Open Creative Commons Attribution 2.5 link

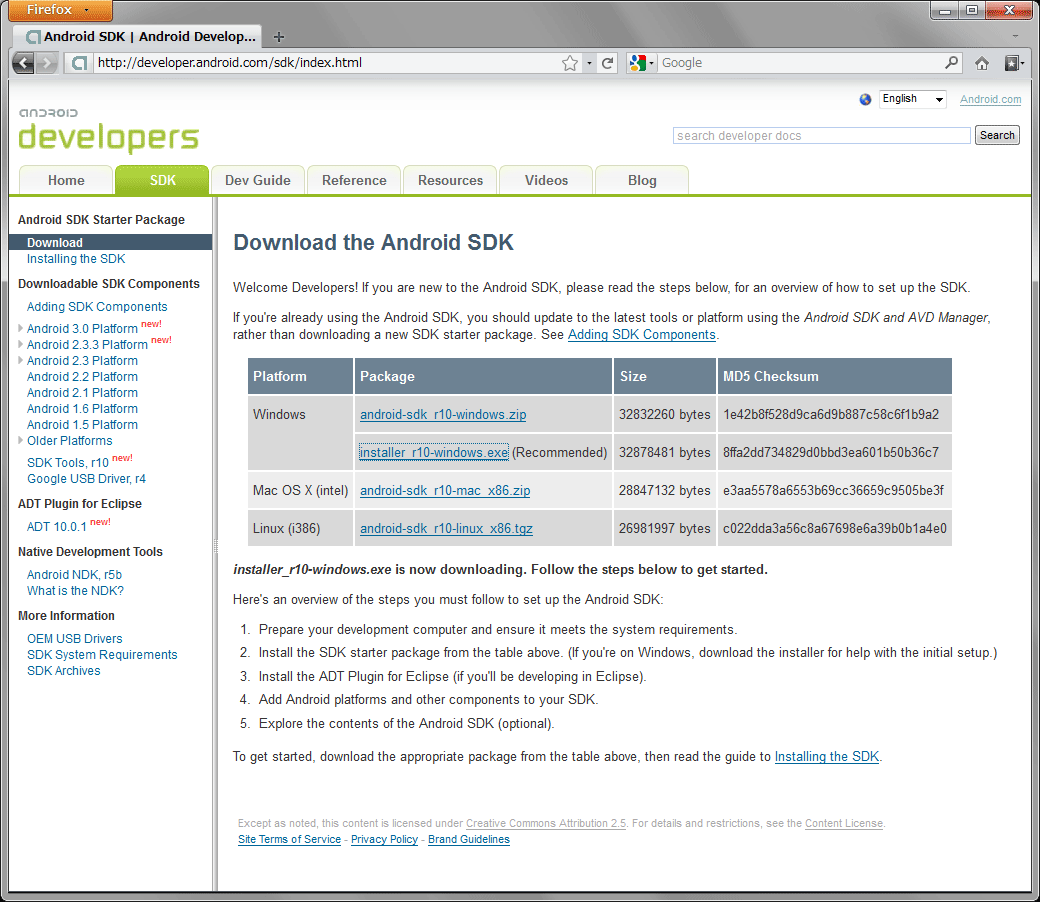pyautogui.click(x=546, y=823)
